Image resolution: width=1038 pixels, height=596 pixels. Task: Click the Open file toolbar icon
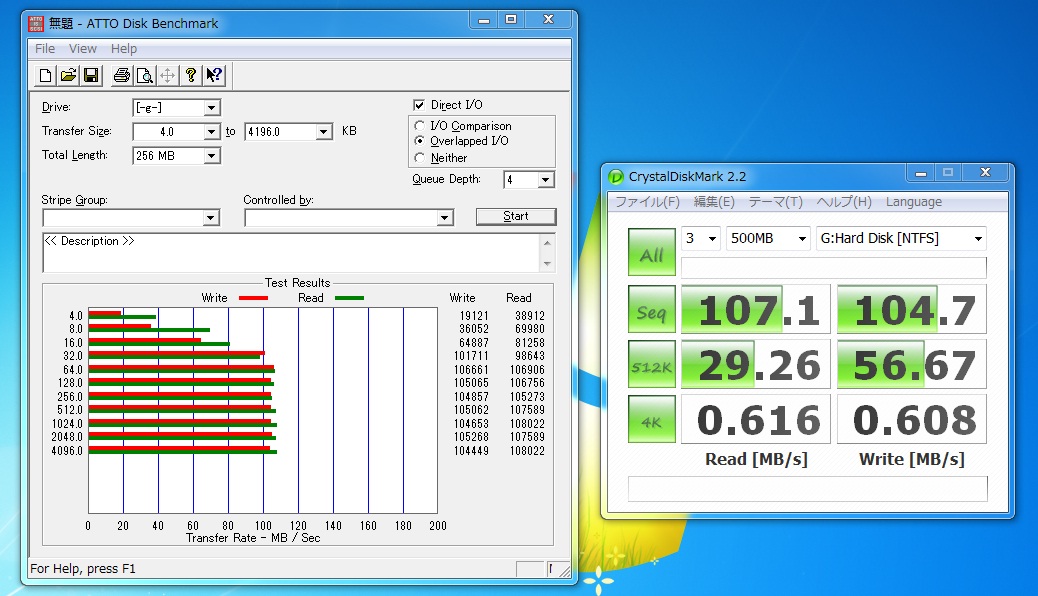(68, 75)
